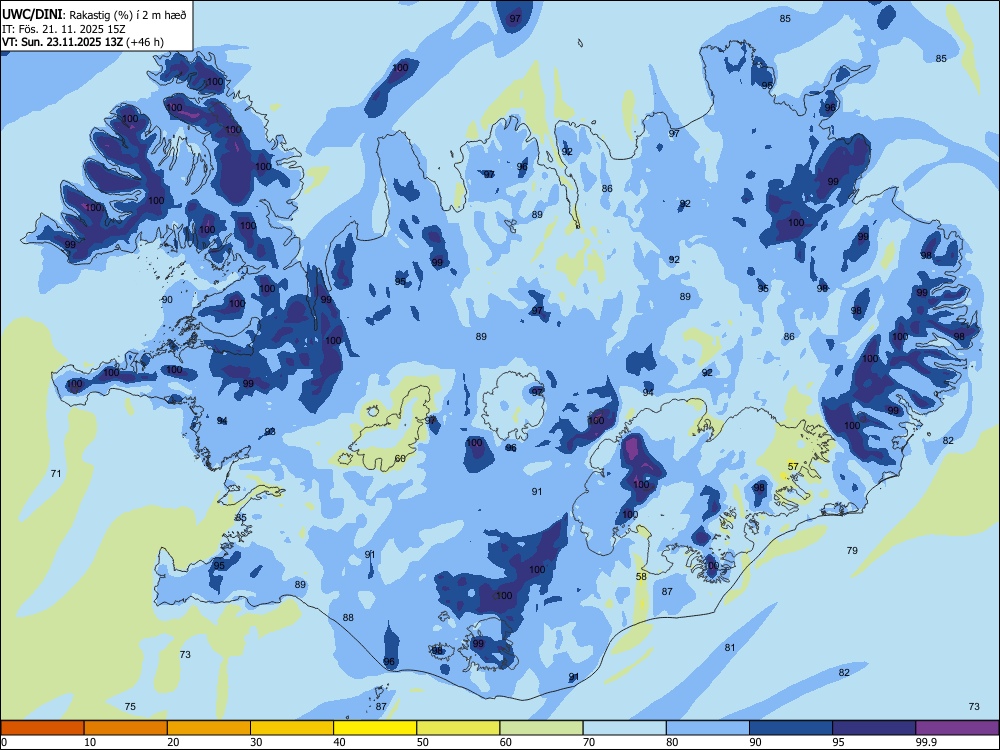Click the map humidity value '57'
Screen dimensions: 1000x750
(x=793, y=466)
